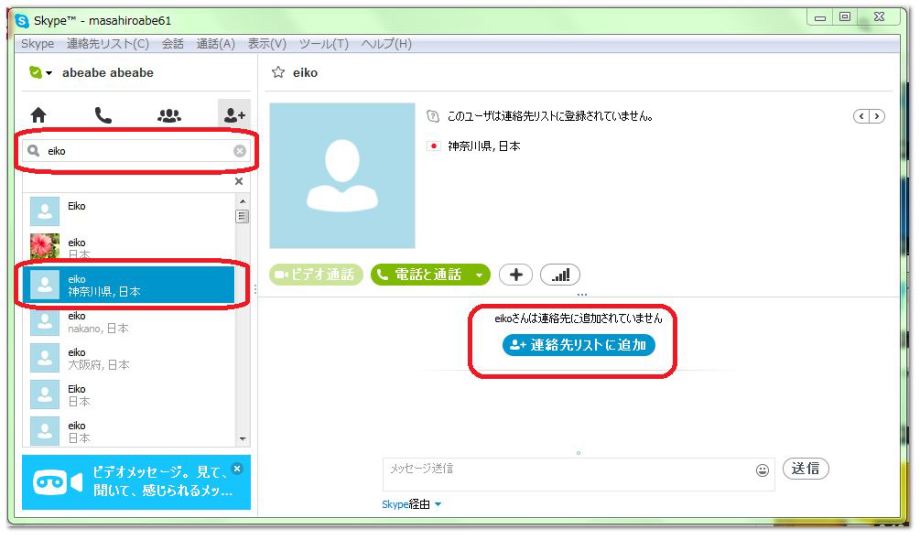
Task: Click inside the eiko search field
Action: tap(136, 151)
